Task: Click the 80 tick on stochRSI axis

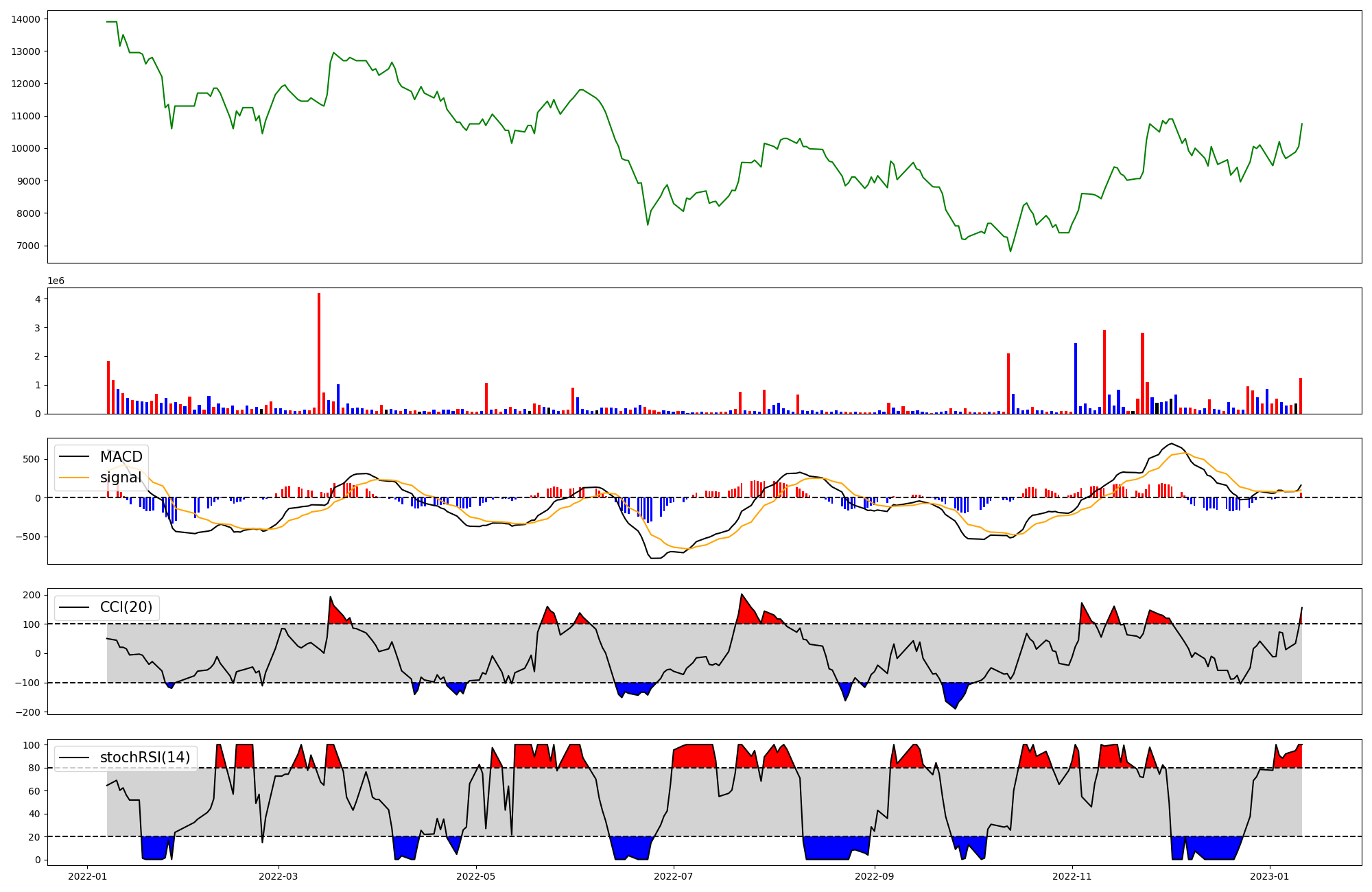Action: 34,768
